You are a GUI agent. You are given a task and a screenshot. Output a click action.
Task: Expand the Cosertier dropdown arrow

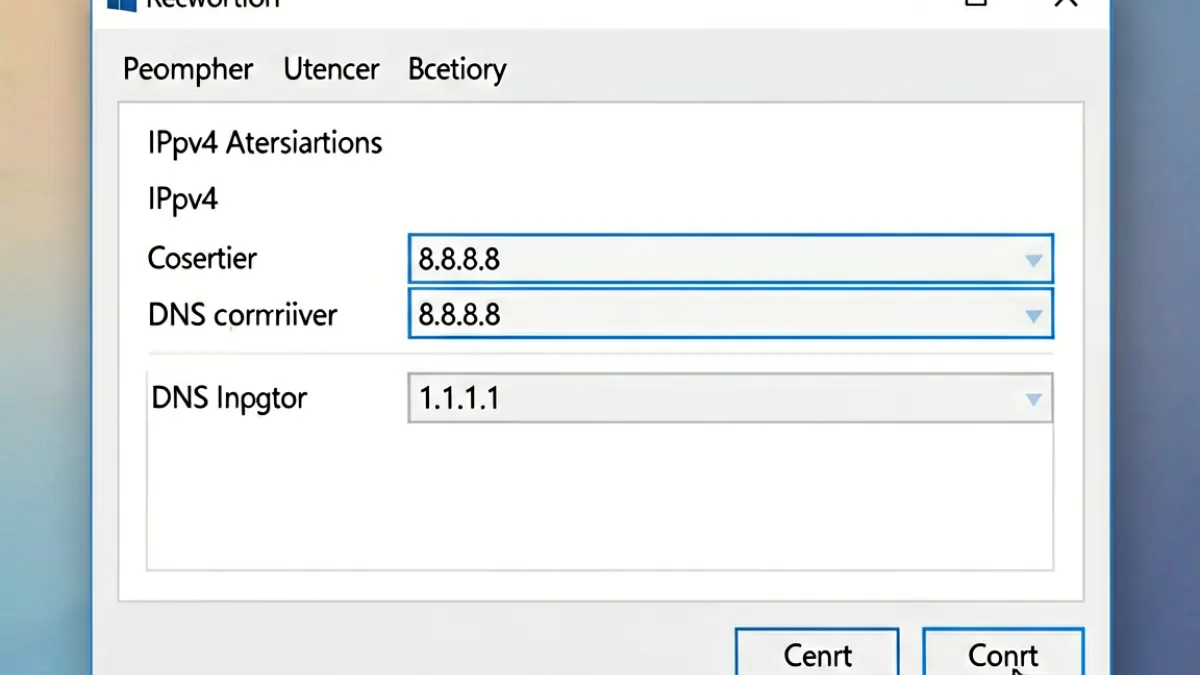[x=1033, y=261]
